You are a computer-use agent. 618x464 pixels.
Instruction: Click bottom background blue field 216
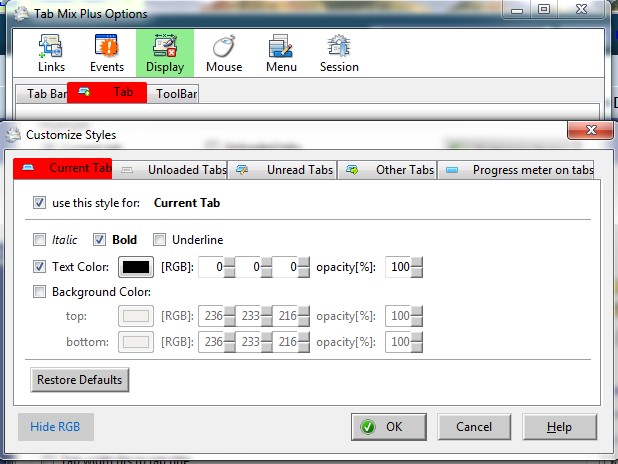[285, 342]
